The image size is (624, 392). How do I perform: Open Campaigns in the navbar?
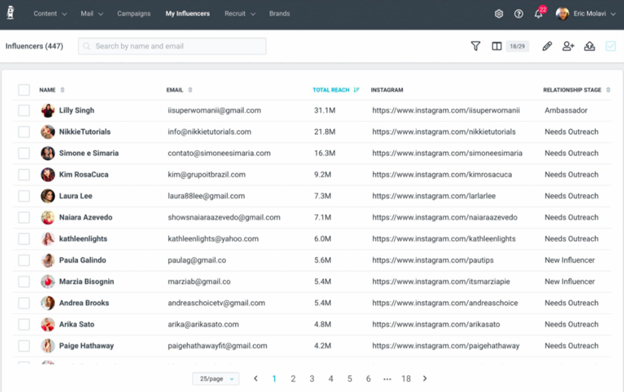(134, 14)
